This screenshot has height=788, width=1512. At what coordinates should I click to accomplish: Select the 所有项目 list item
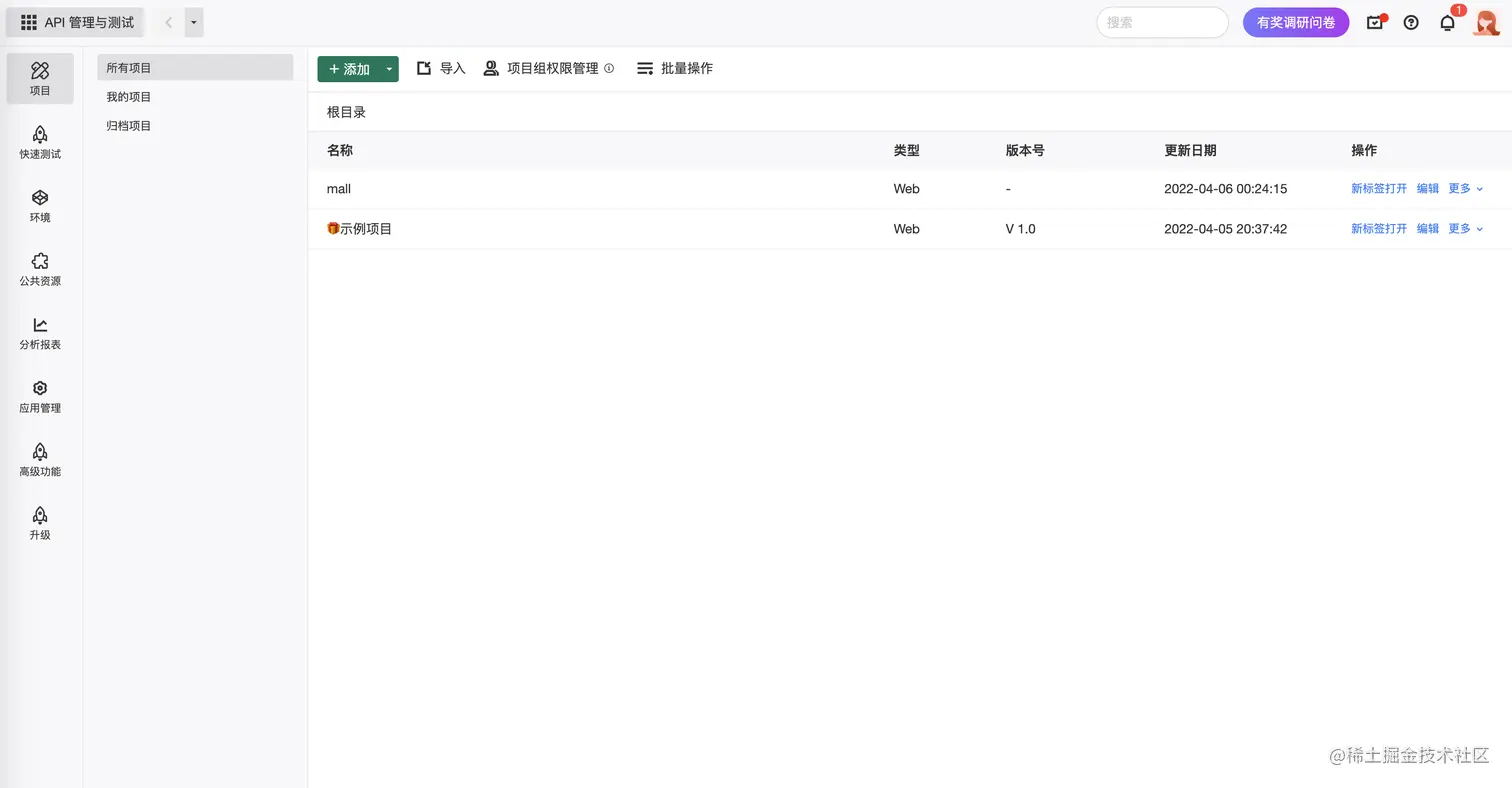195,68
